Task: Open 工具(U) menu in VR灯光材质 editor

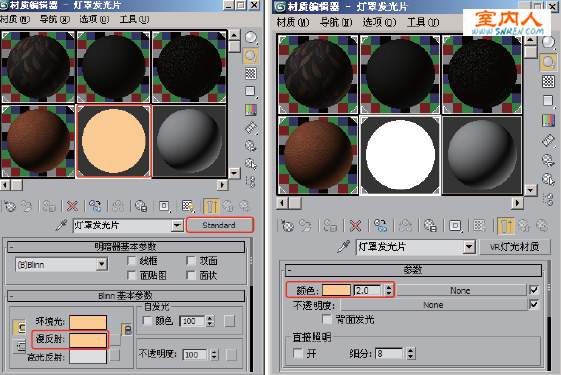Action: pyautogui.click(x=423, y=22)
